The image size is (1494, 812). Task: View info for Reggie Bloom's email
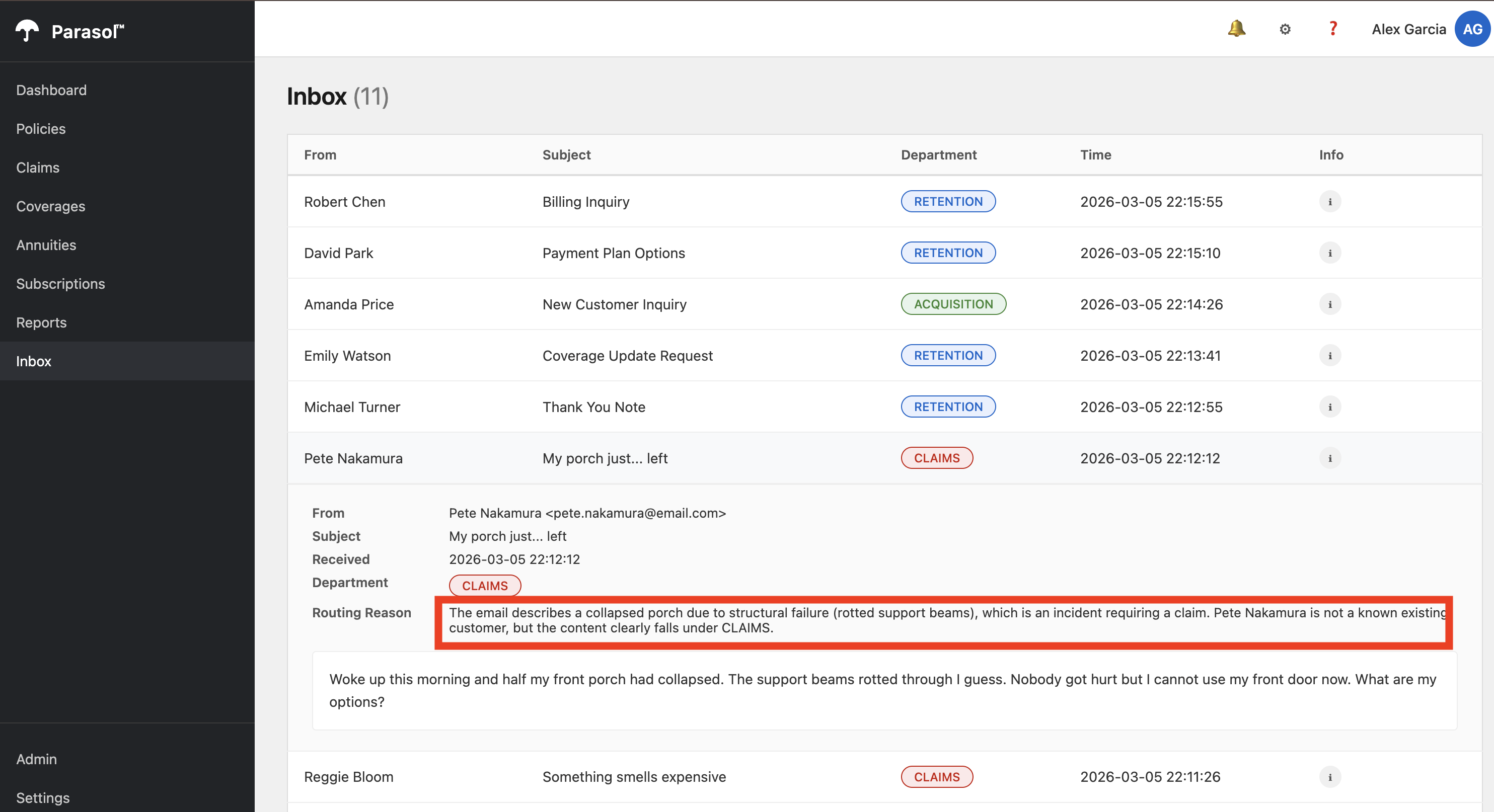[1330, 777]
